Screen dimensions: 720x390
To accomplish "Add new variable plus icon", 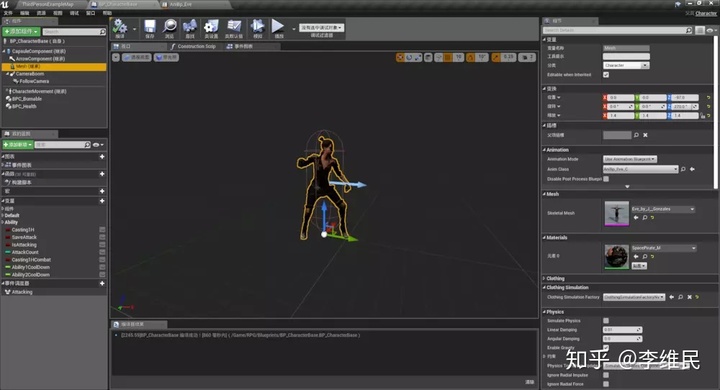I will coord(102,201).
